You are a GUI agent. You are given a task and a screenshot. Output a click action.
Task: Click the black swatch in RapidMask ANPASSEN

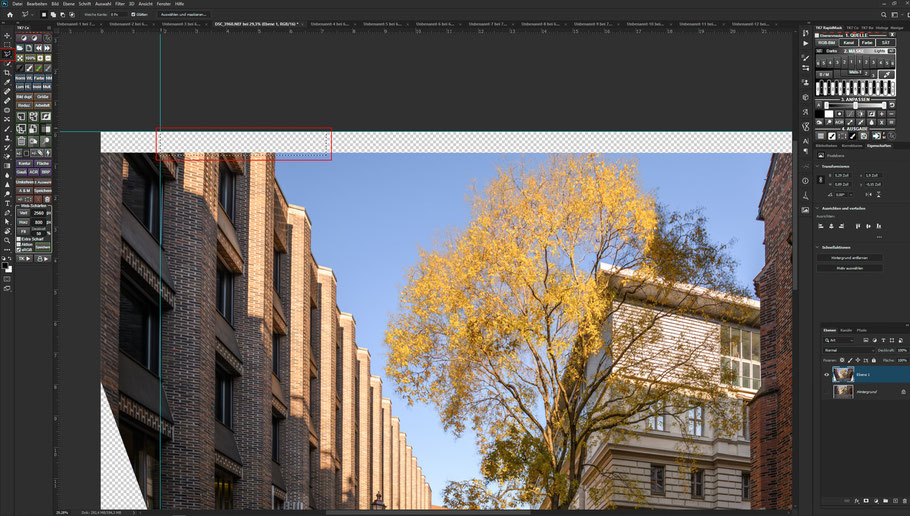tap(819, 114)
